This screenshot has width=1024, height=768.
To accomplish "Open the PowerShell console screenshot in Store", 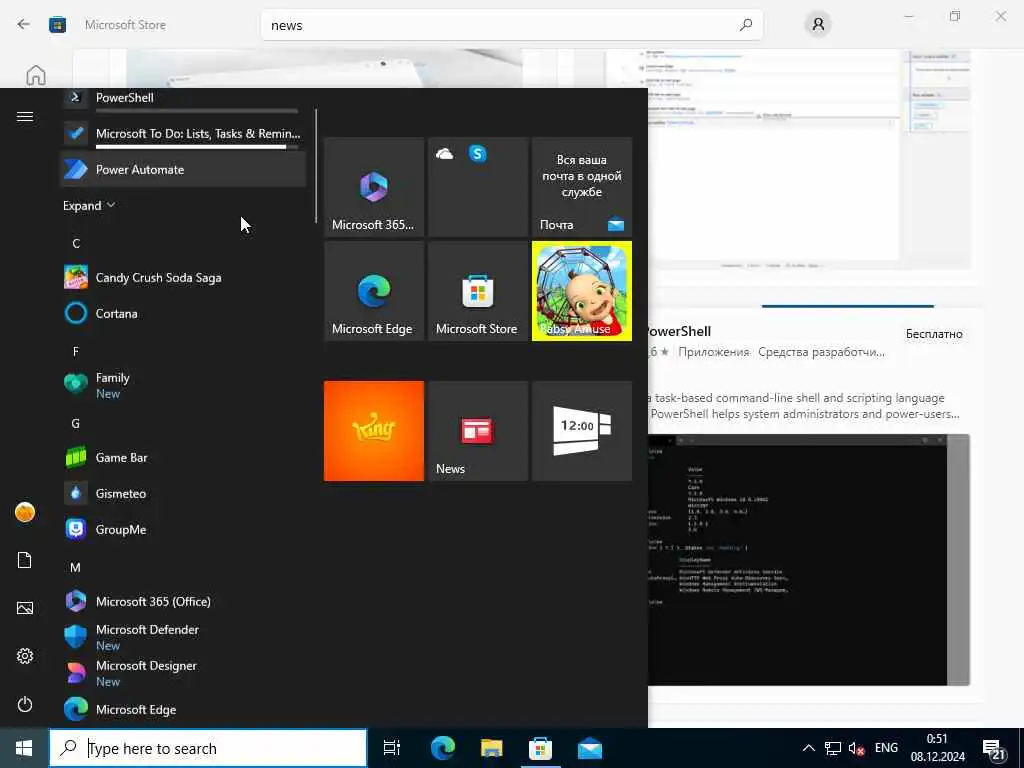I will click(x=808, y=560).
